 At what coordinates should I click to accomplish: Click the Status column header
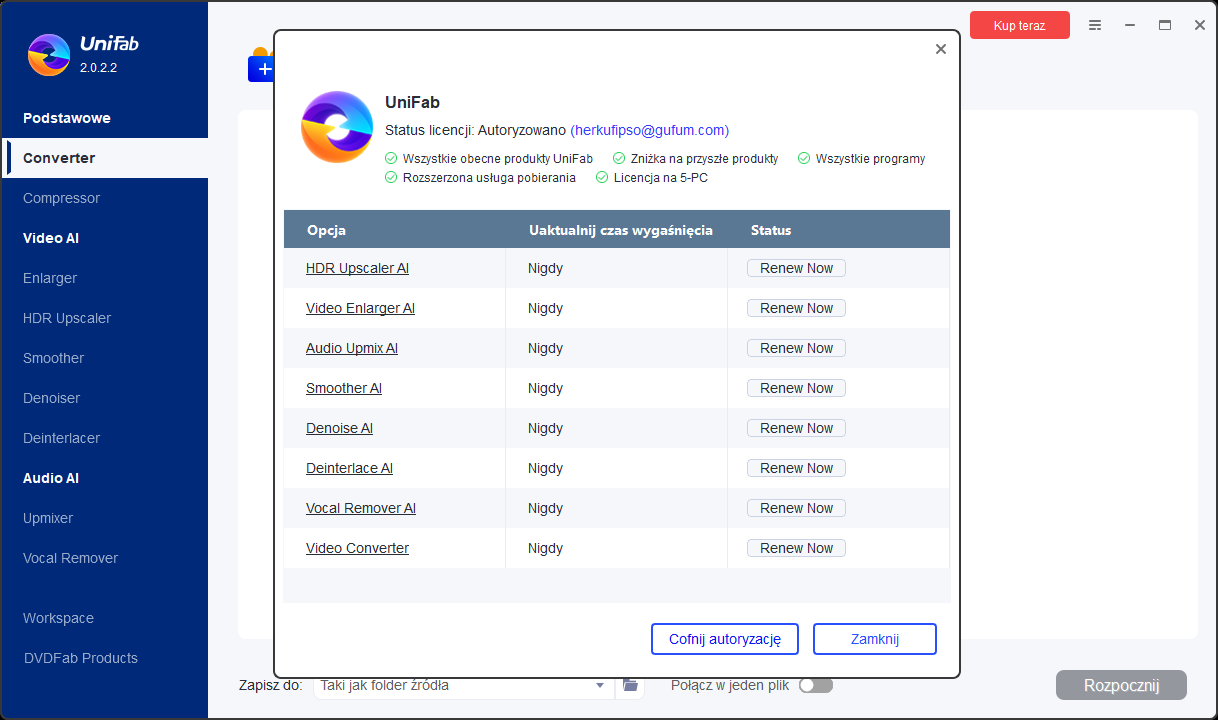pos(771,230)
